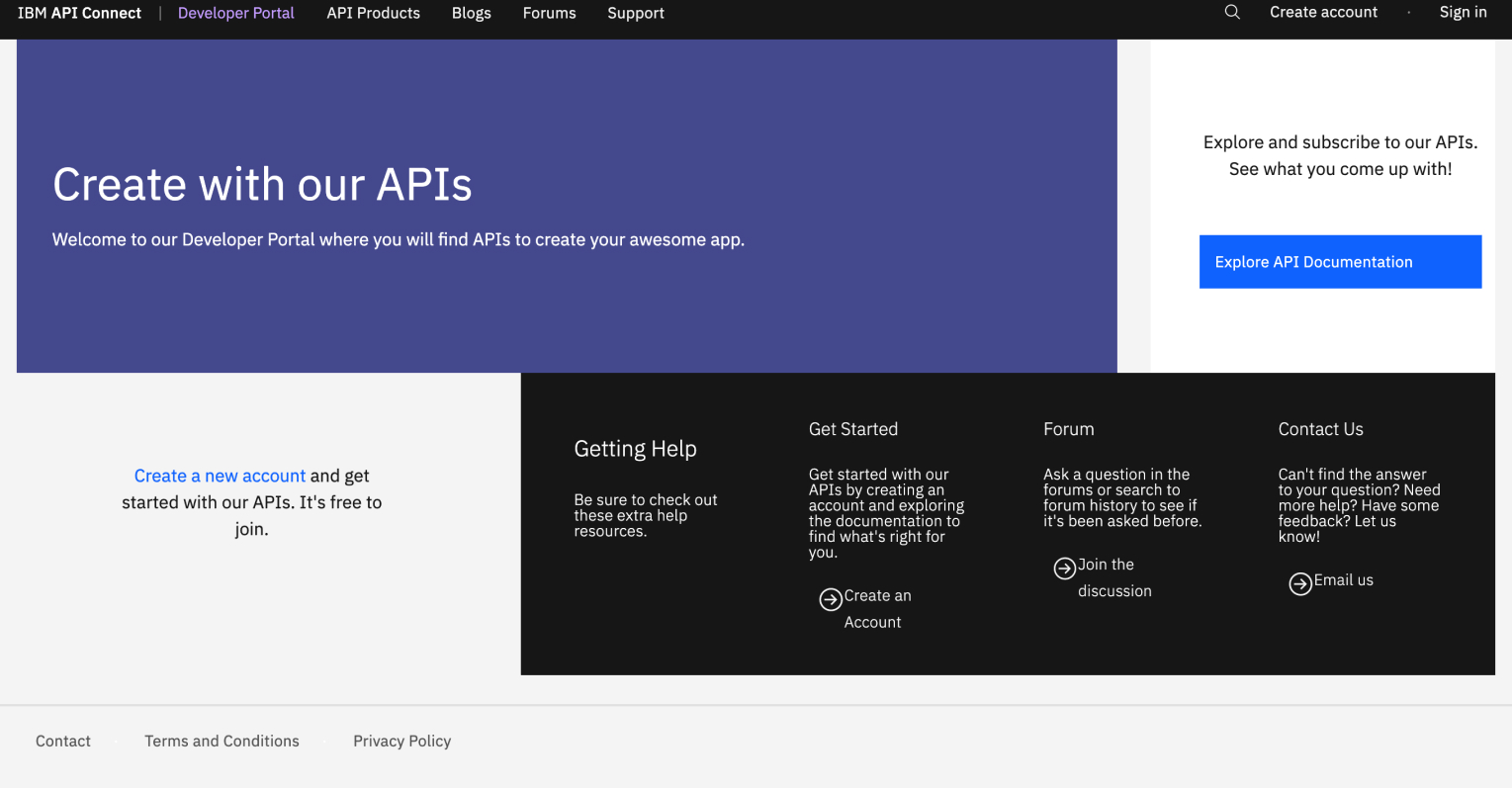Click the arrow icon beside Email us
This screenshot has height=788, width=1512.
point(1300,583)
